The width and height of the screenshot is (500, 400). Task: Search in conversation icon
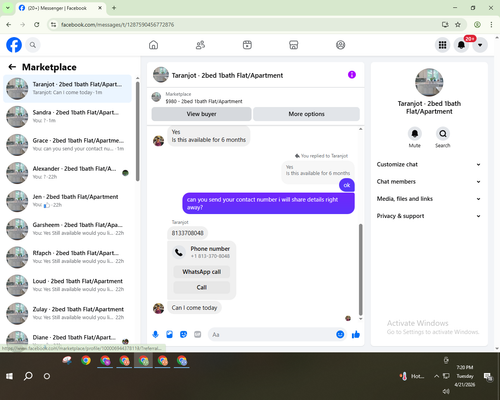point(443,134)
